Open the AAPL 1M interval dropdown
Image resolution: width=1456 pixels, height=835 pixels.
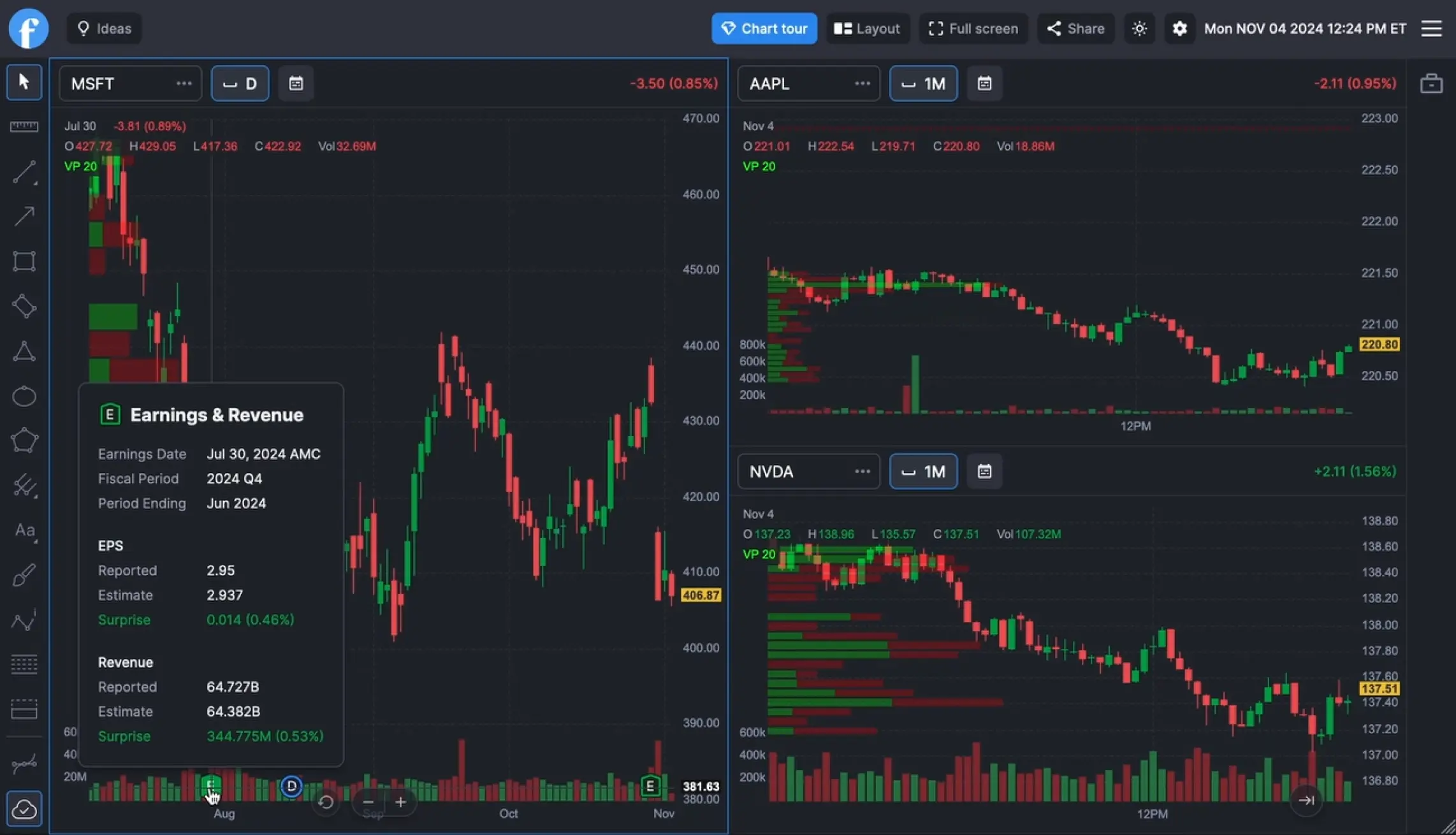(x=923, y=83)
